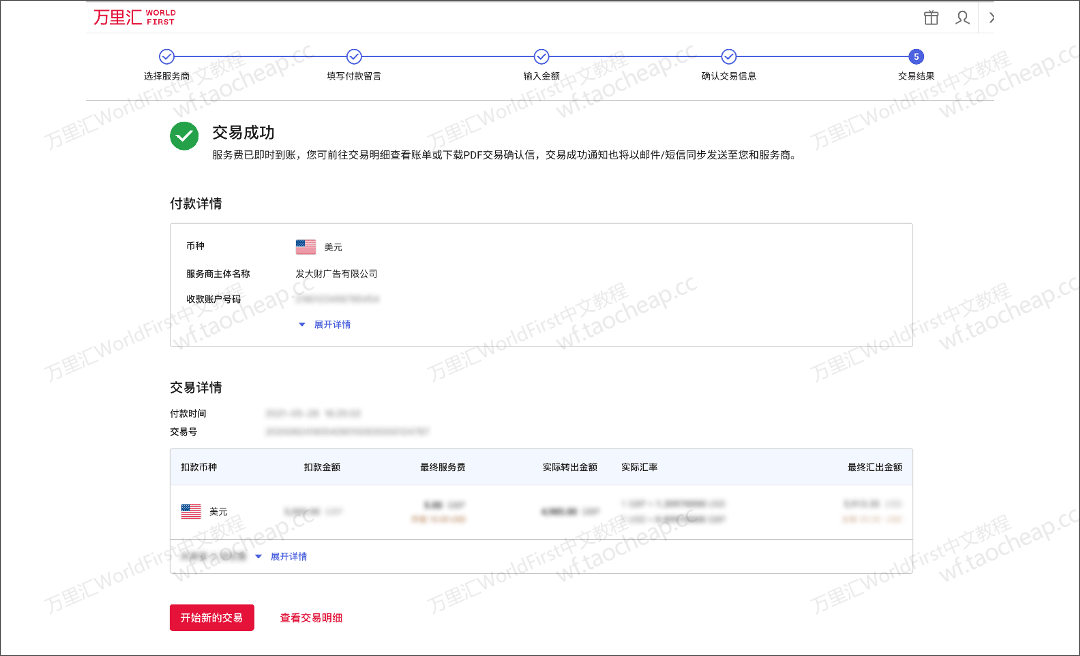1080x656 pixels.
Task: Click the US flag in the 扣款币种 table row
Action: tap(191, 511)
